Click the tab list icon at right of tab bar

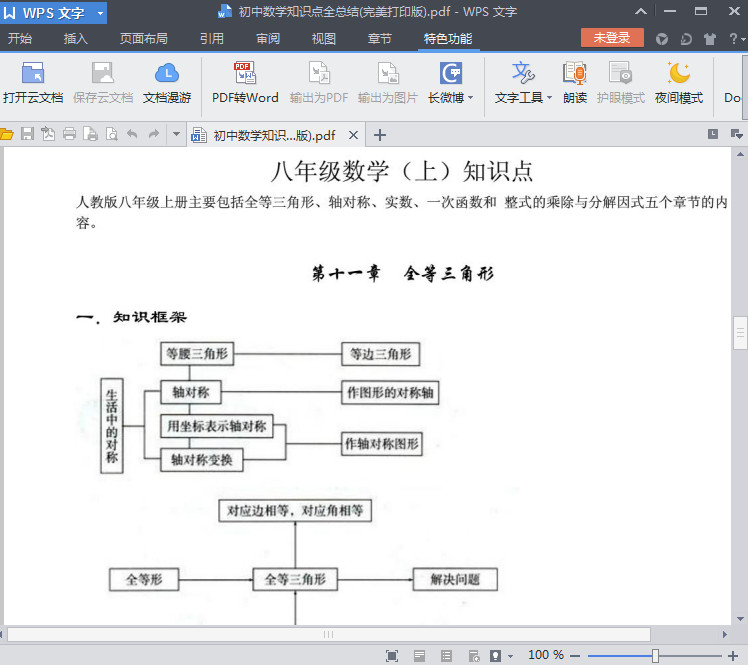713,134
